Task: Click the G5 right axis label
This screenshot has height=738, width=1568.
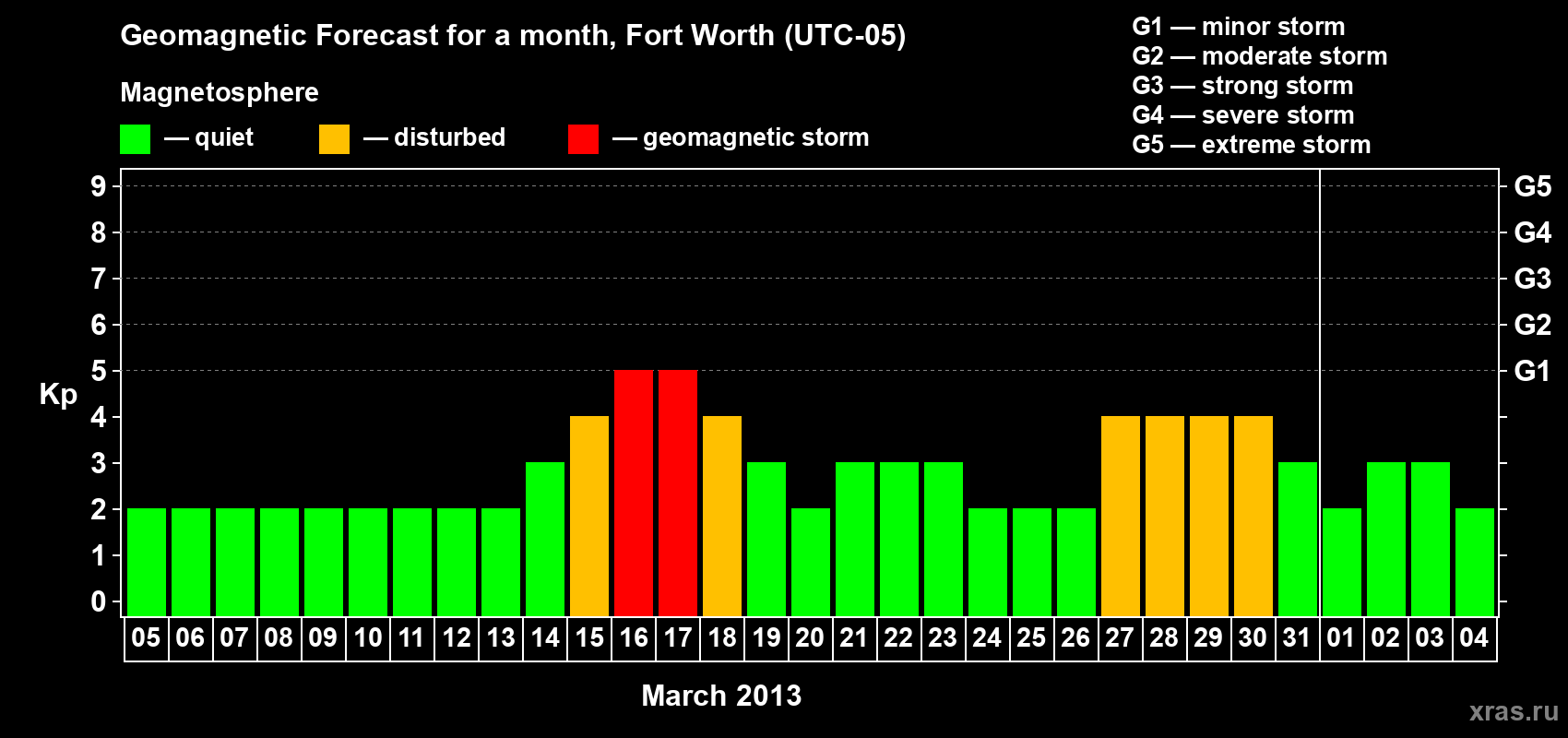Action: (x=1532, y=186)
